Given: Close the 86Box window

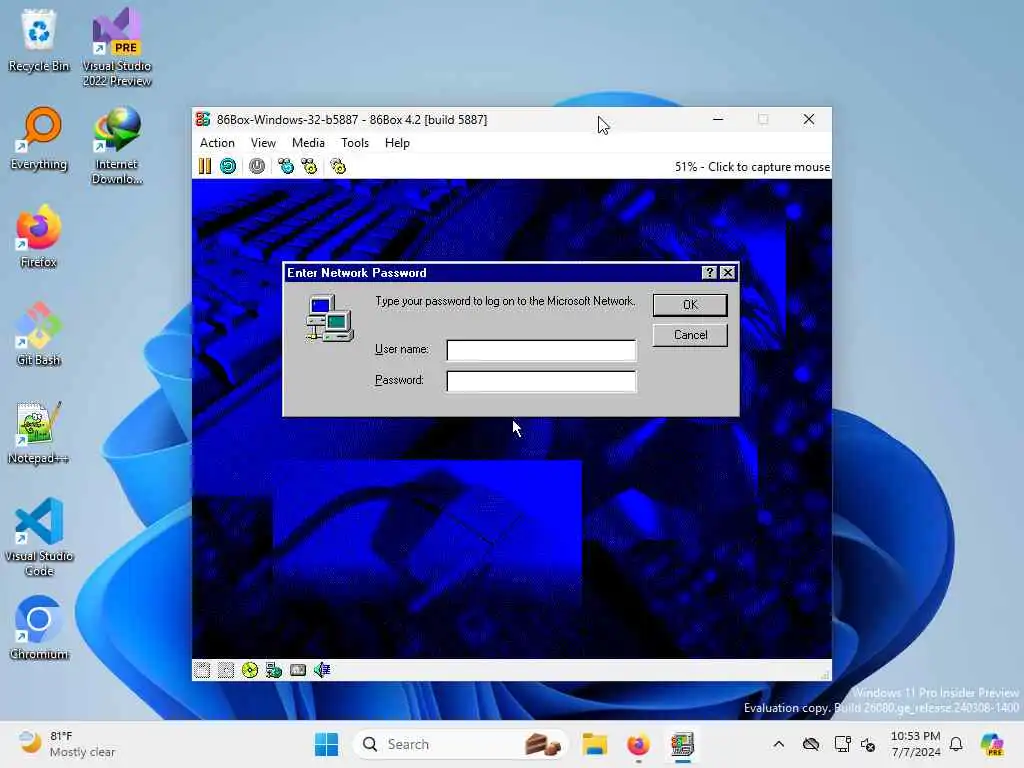Looking at the screenshot, I should [x=809, y=120].
